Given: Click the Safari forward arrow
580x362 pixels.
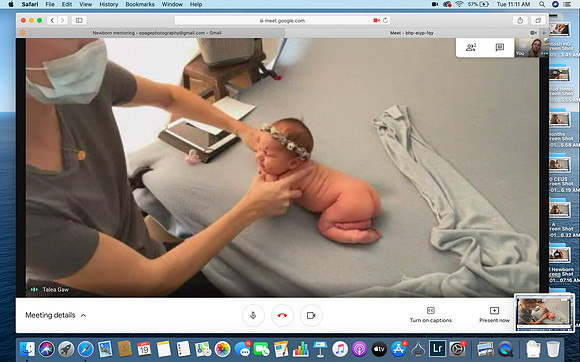Looking at the screenshot, I should click(63, 20).
